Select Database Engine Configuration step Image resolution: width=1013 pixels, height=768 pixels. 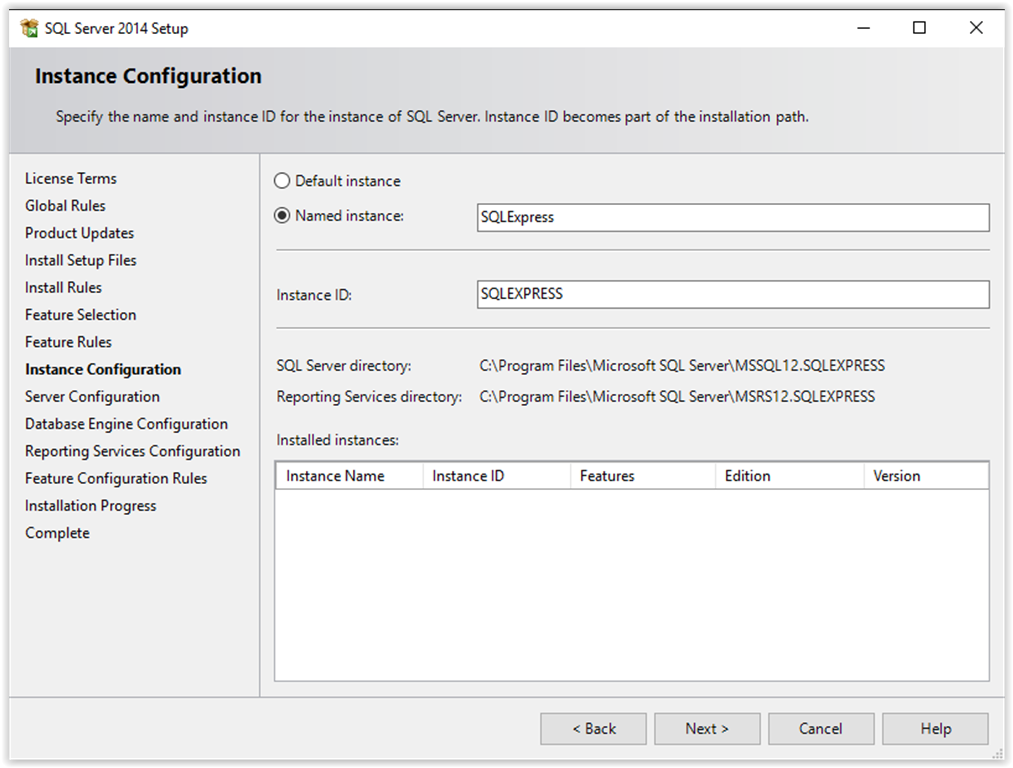click(x=127, y=424)
